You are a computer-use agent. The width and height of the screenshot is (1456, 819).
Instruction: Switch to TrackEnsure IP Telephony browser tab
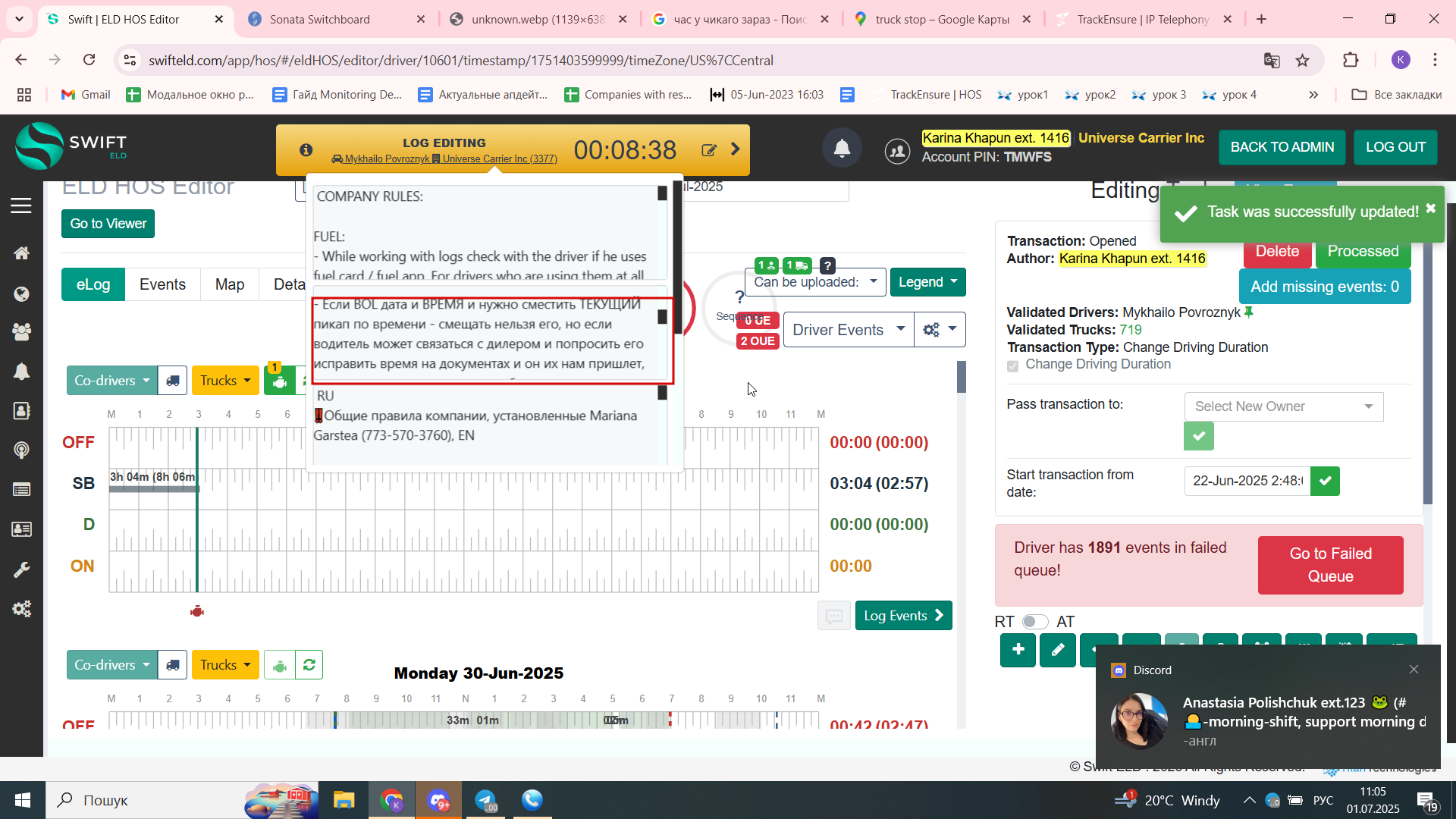[1144, 20]
